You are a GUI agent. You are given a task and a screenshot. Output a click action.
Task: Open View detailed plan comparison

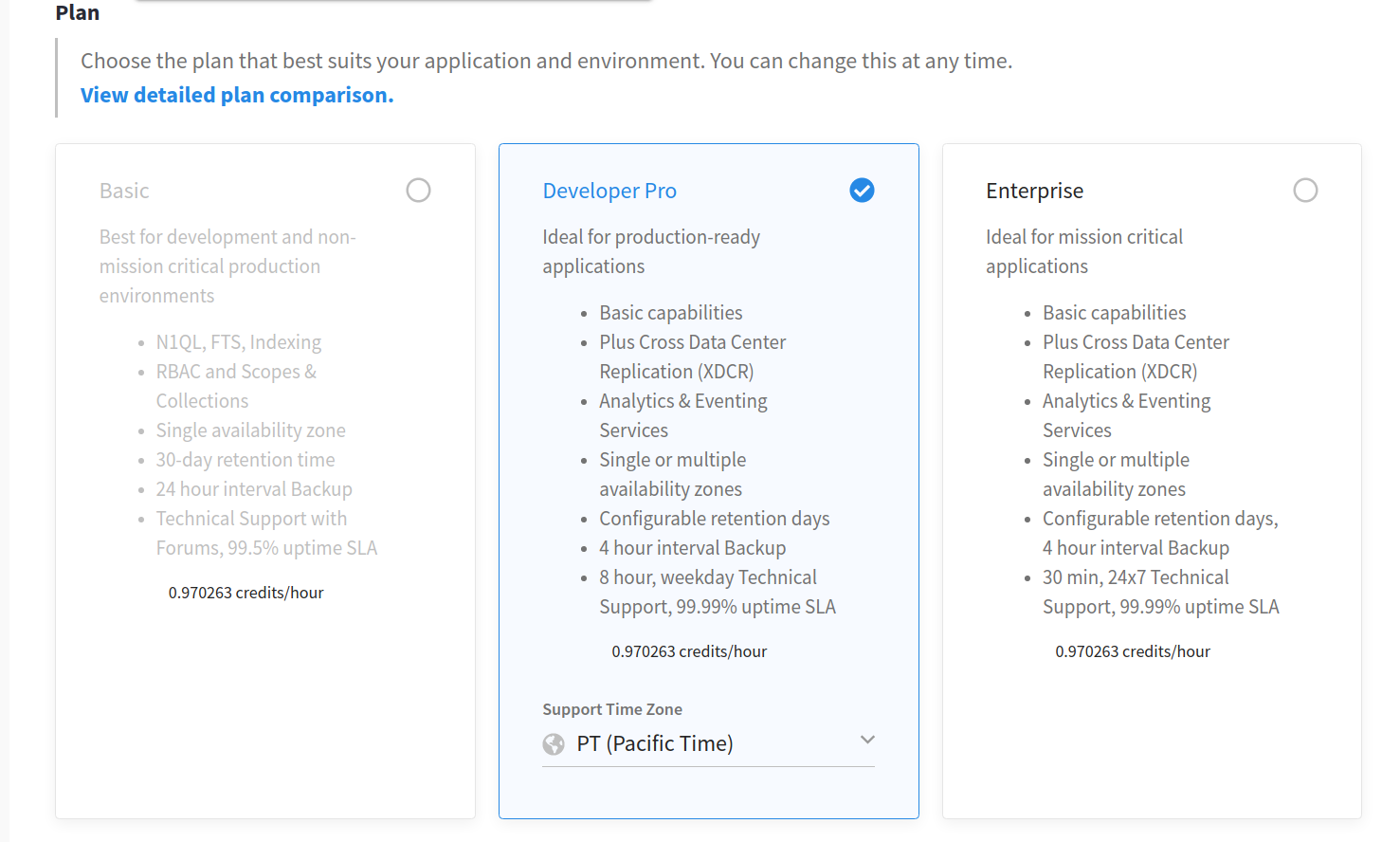pos(235,94)
